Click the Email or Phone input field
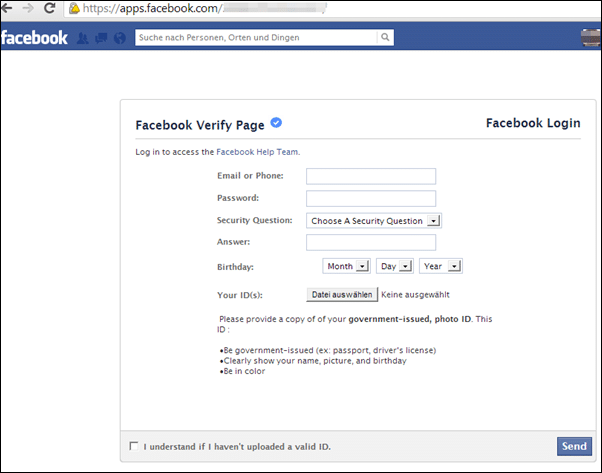Image resolution: width=602 pixels, height=473 pixels. [371, 176]
